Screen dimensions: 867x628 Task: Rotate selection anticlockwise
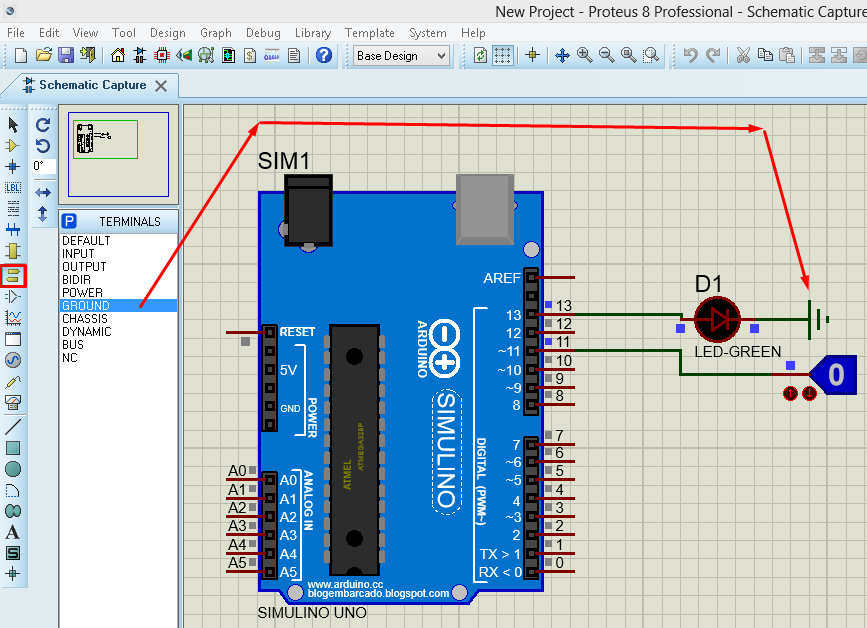pos(42,144)
